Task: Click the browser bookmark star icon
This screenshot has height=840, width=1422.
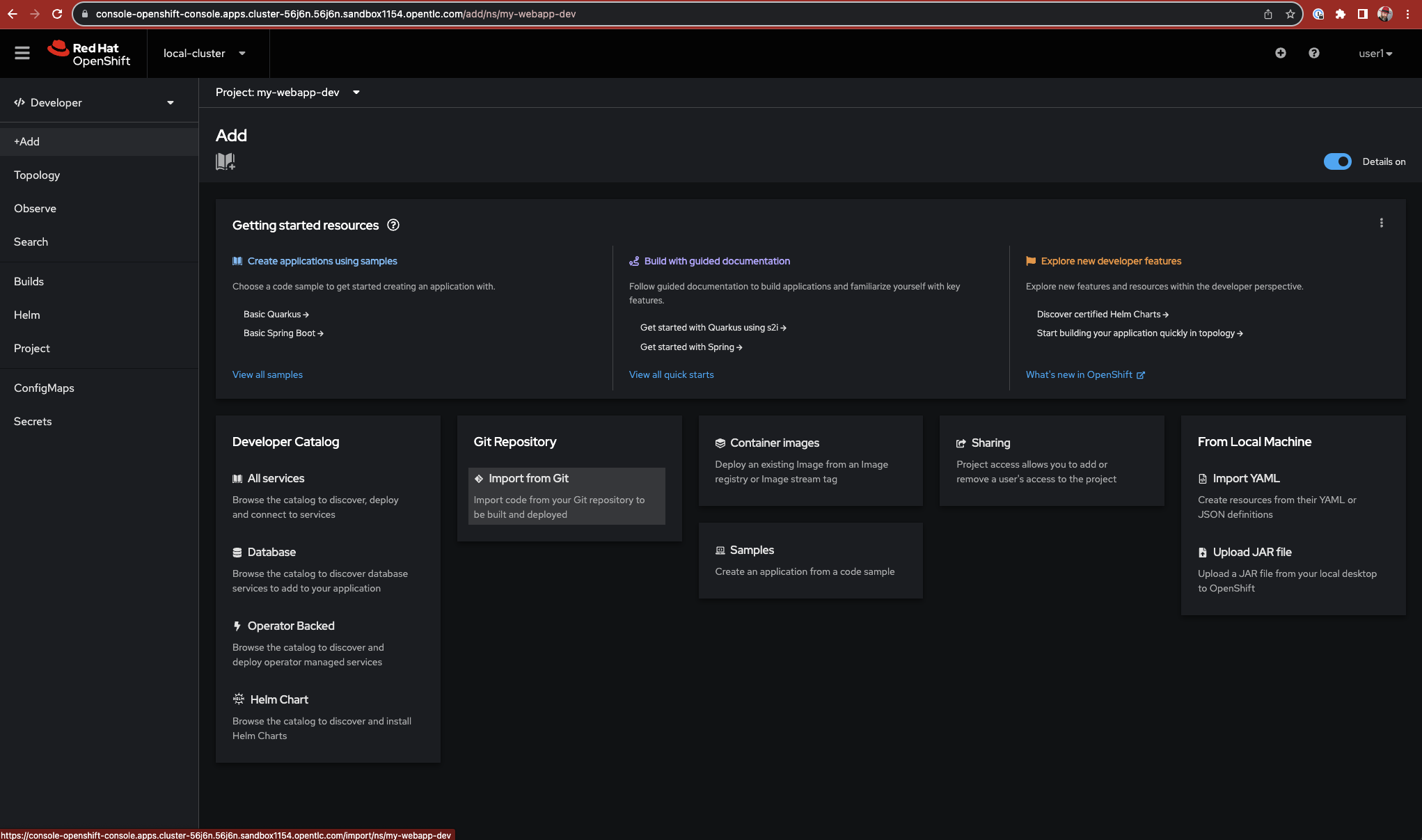Action: [x=1290, y=14]
